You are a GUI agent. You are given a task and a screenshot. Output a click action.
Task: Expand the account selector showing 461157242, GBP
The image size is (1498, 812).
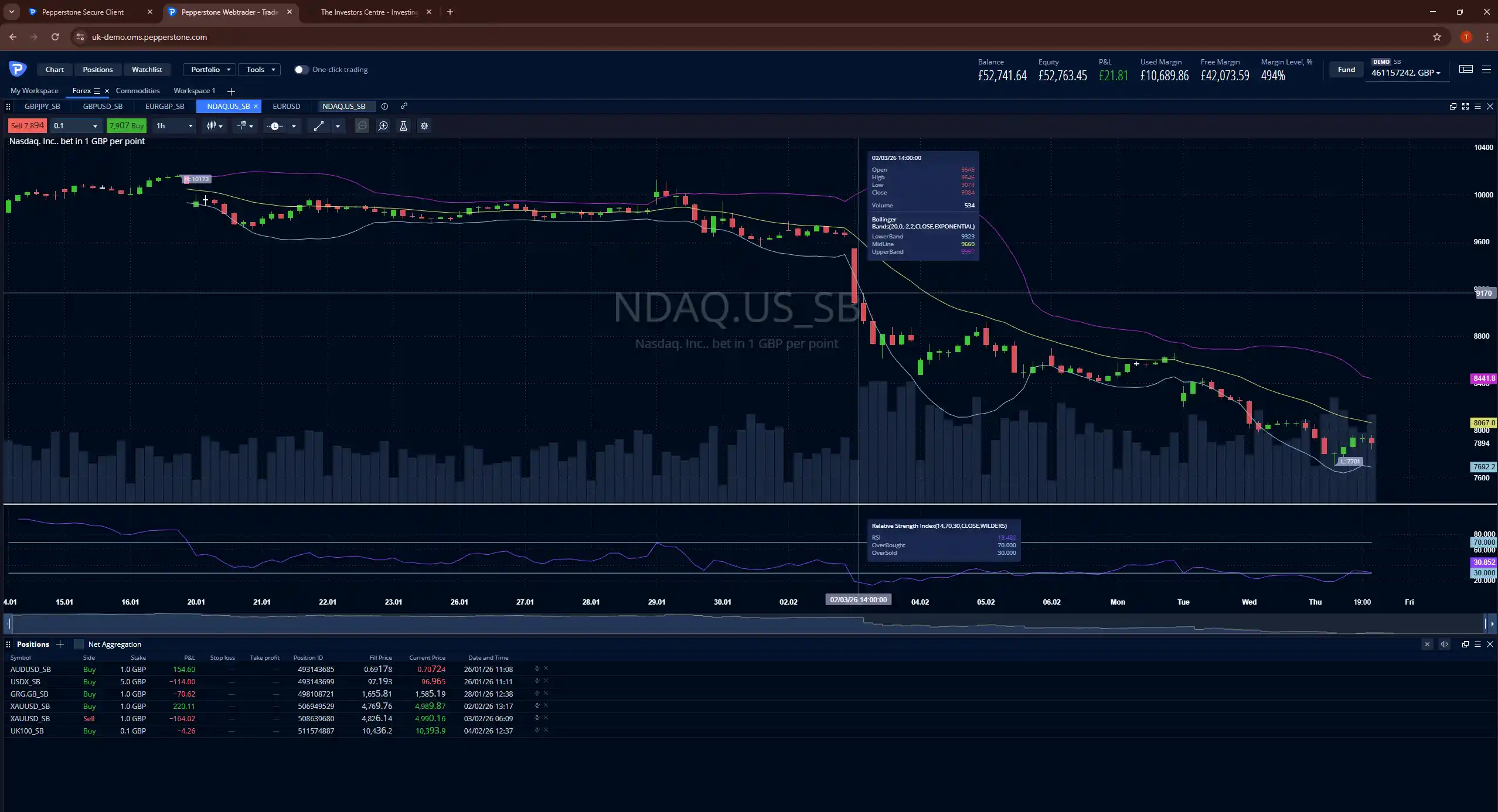[x=1408, y=73]
